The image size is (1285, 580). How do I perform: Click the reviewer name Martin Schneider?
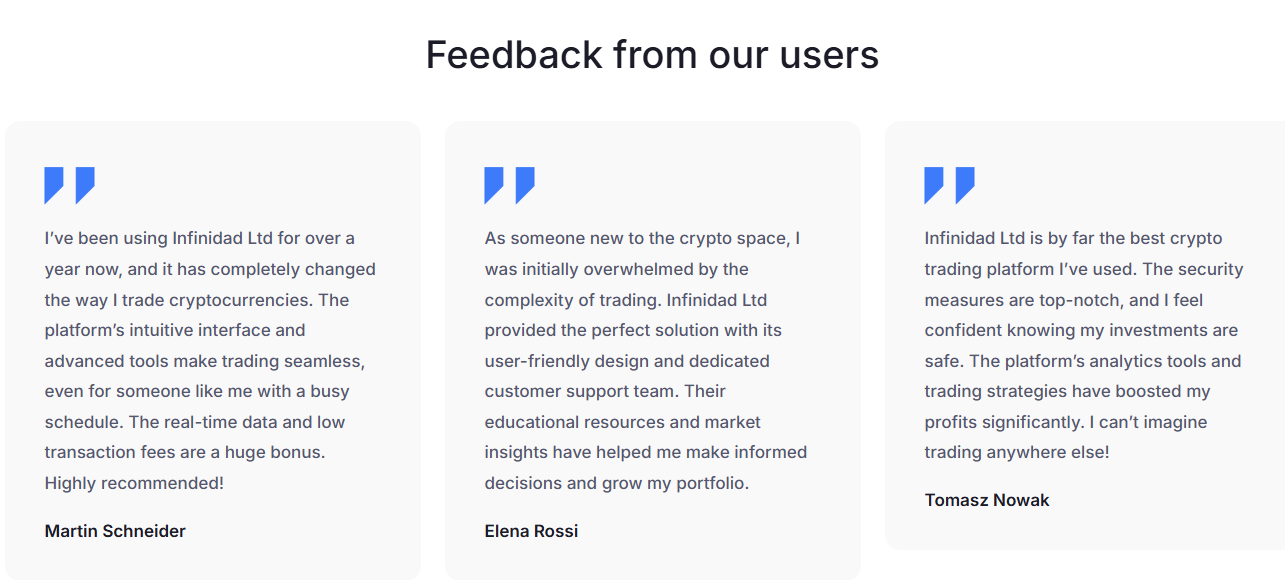pyautogui.click(x=115, y=531)
